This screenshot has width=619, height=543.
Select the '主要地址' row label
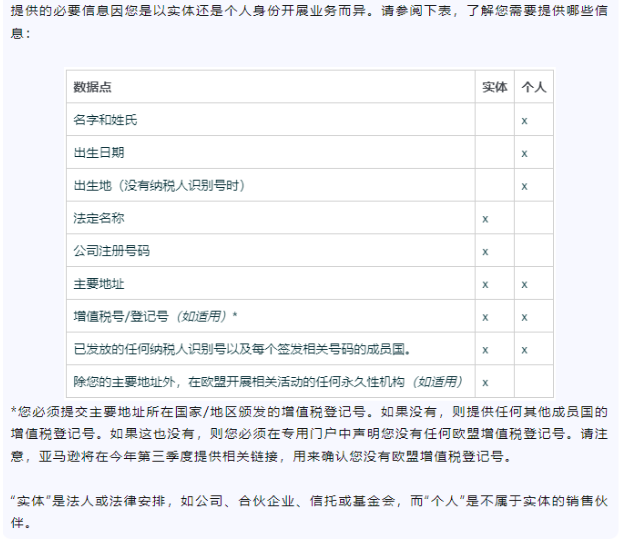(x=99, y=284)
